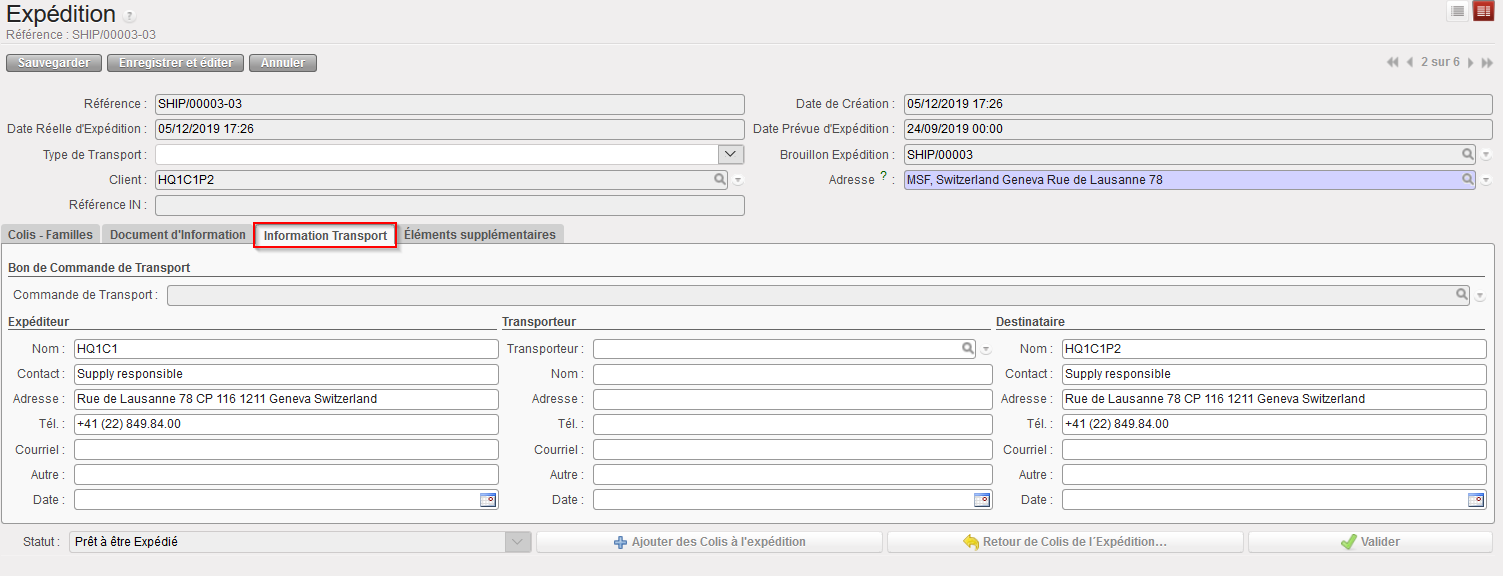
Task: Switch to Éléments supplémentaires tab
Action: click(480, 234)
